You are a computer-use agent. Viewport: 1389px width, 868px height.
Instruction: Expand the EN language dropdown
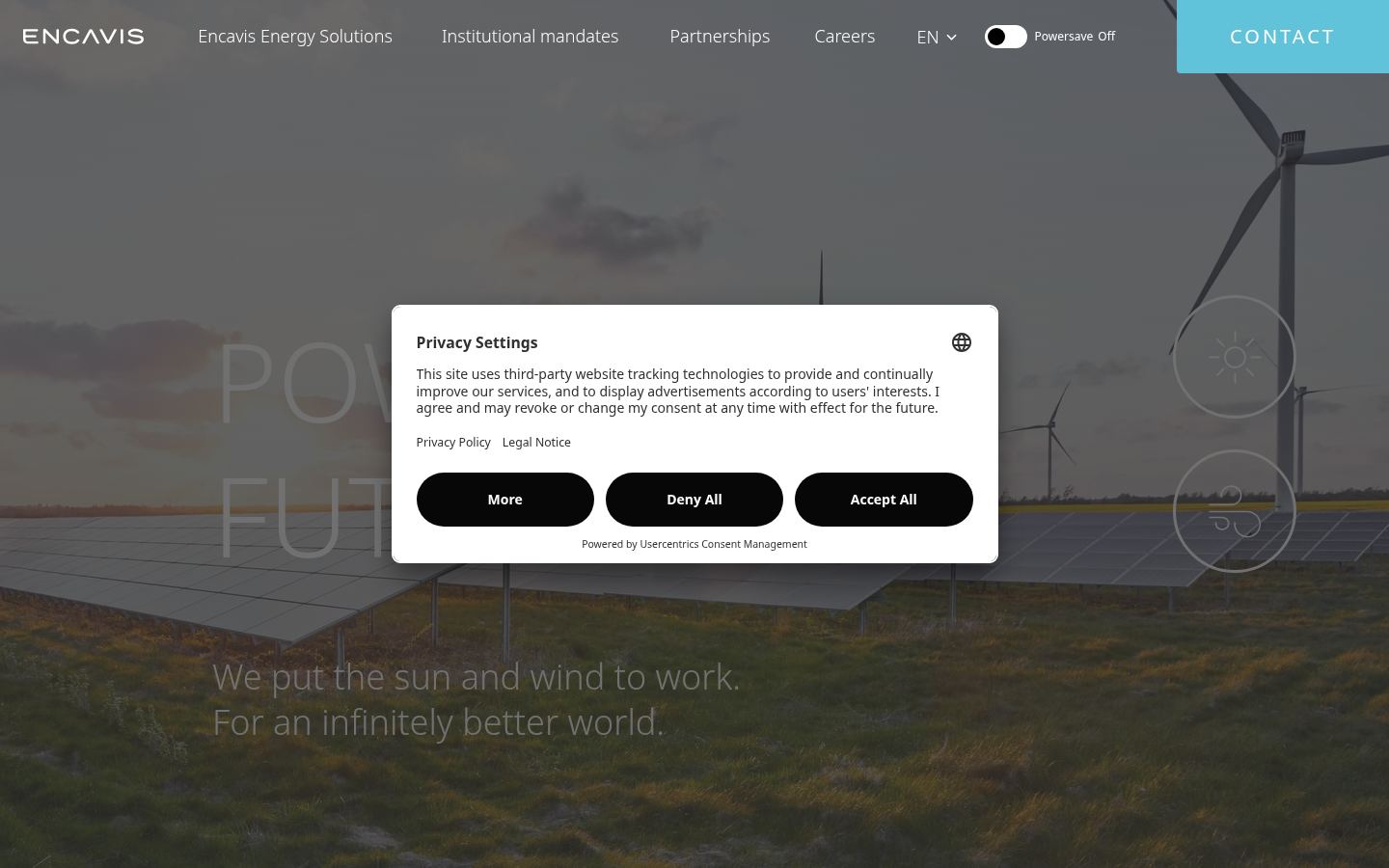click(937, 37)
